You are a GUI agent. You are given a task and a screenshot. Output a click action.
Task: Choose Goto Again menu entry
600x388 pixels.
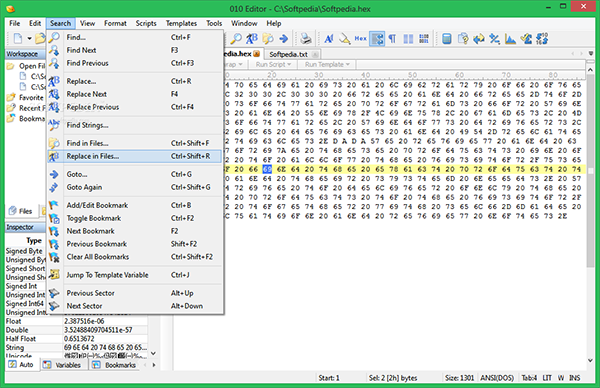point(134,187)
